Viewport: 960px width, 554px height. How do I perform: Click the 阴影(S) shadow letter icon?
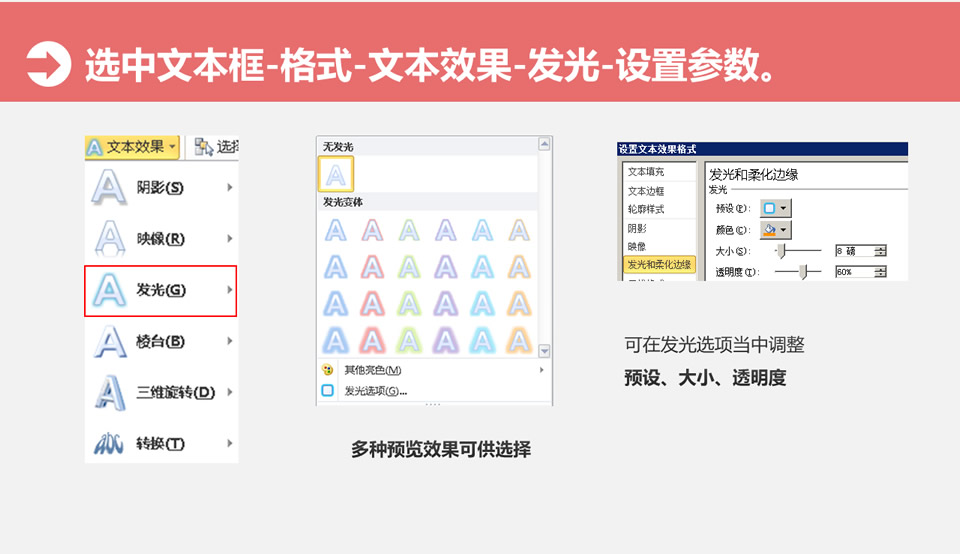pyautogui.click(x=108, y=187)
